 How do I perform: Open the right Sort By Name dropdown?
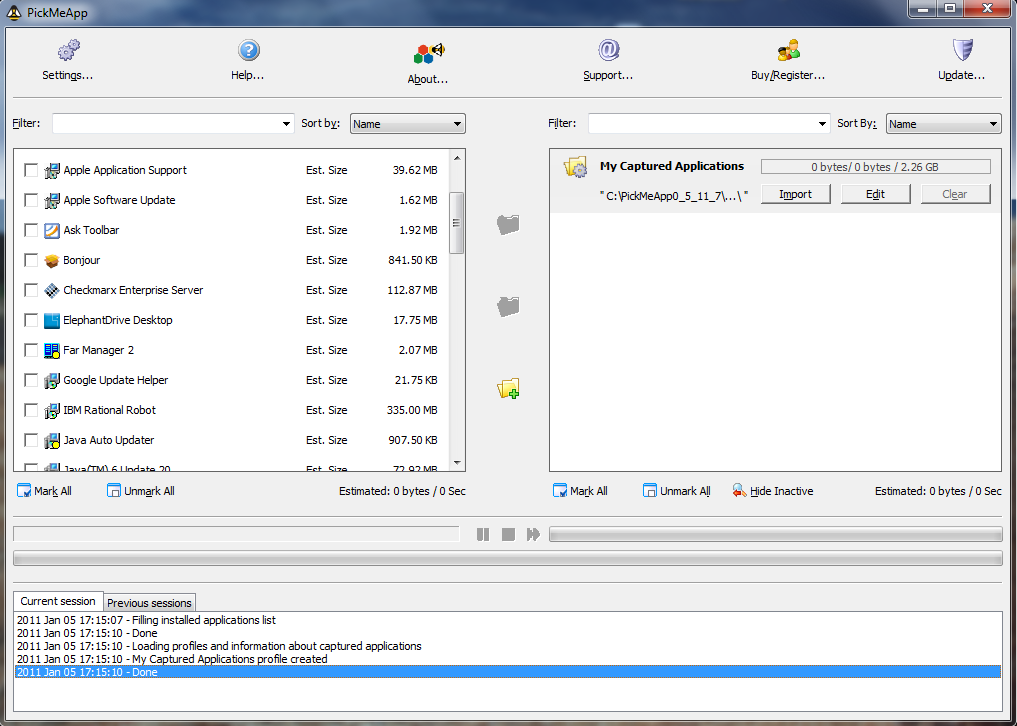tap(944, 124)
